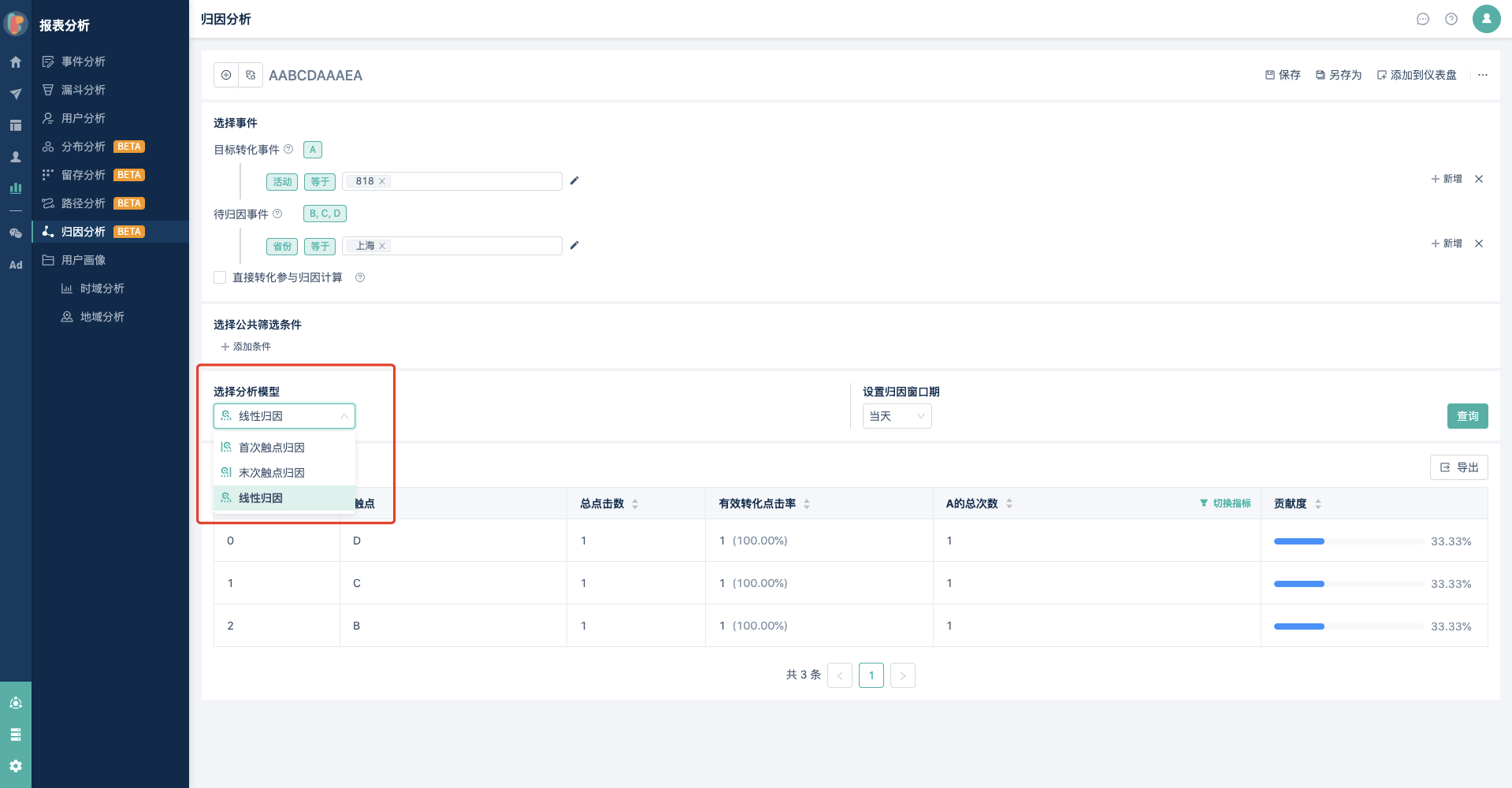Select 末次触点归因 option
Viewport: 1512px width, 788px height.
(x=284, y=473)
